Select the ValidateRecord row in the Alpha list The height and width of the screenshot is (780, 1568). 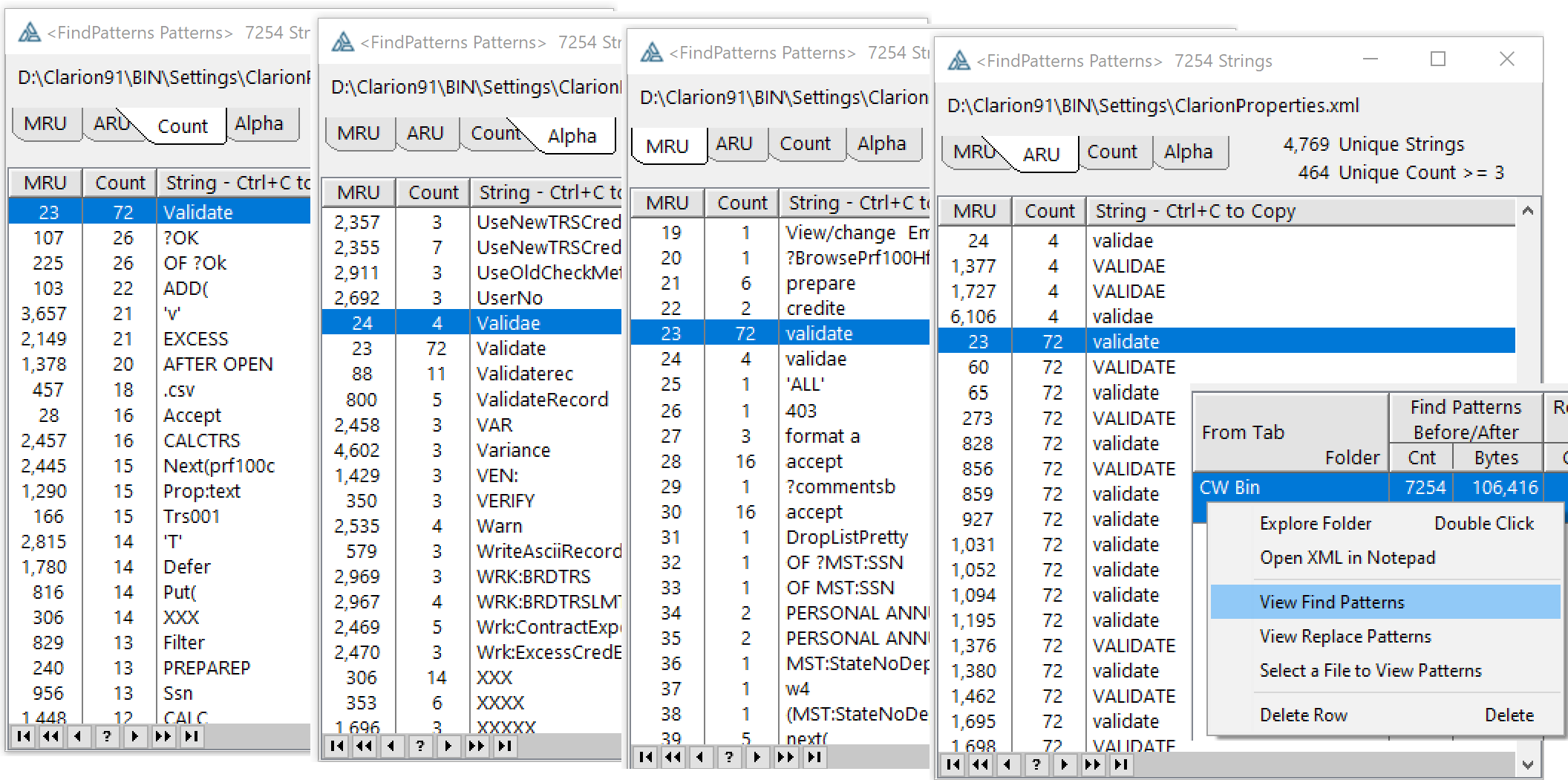(542, 400)
